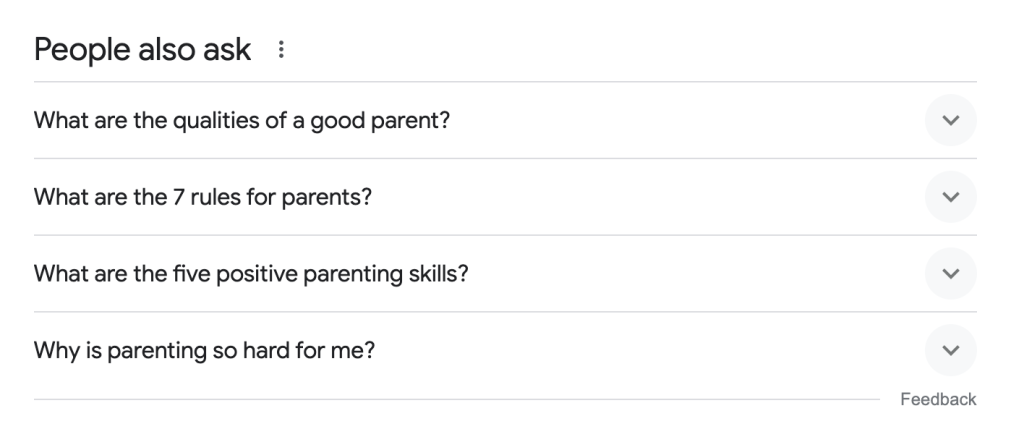Select "What are the 7 rules for parents?" text
Viewport: 1024px width, 437px height.
tap(203, 197)
